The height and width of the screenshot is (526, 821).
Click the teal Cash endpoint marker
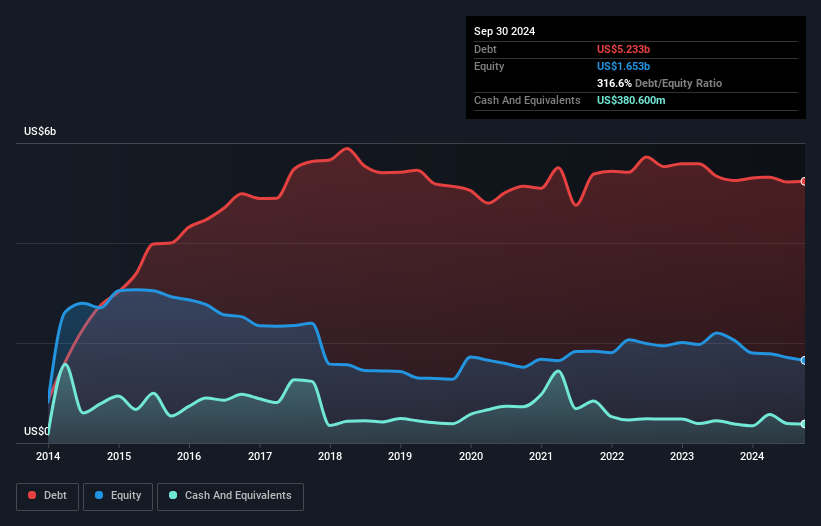804,424
